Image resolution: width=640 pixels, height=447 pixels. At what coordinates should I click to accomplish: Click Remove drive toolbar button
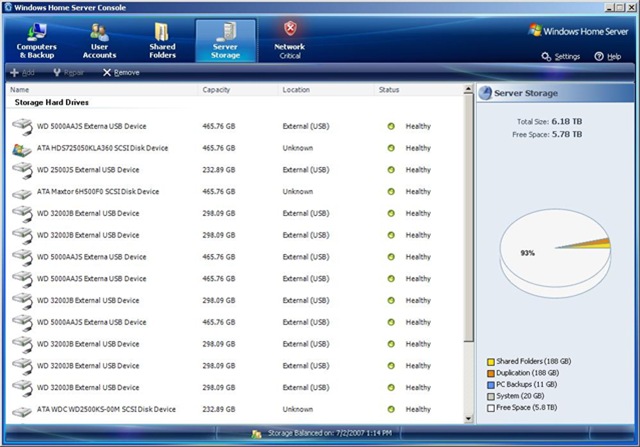click(x=121, y=73)
